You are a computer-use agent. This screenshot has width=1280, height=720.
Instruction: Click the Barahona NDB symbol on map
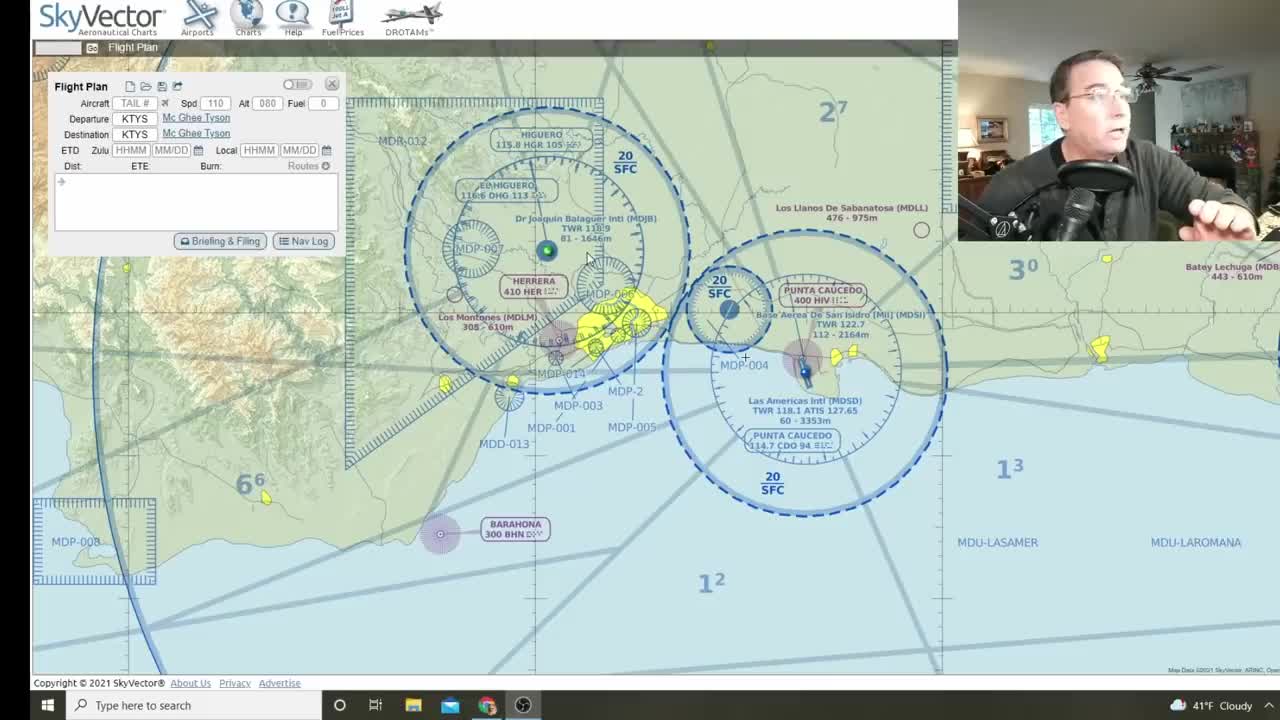(x=440, y=534)
